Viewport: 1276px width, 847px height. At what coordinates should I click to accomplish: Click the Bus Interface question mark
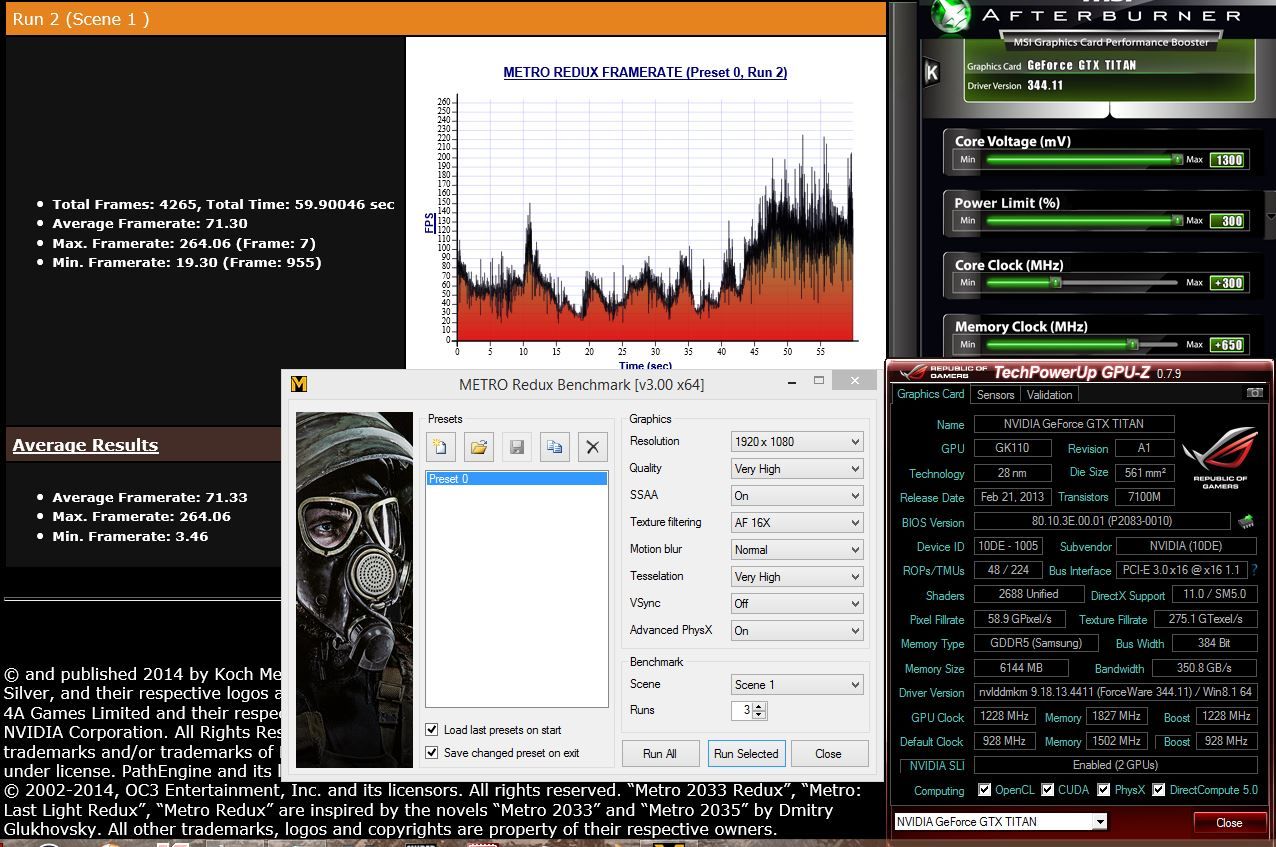[x=1254, y=570]
